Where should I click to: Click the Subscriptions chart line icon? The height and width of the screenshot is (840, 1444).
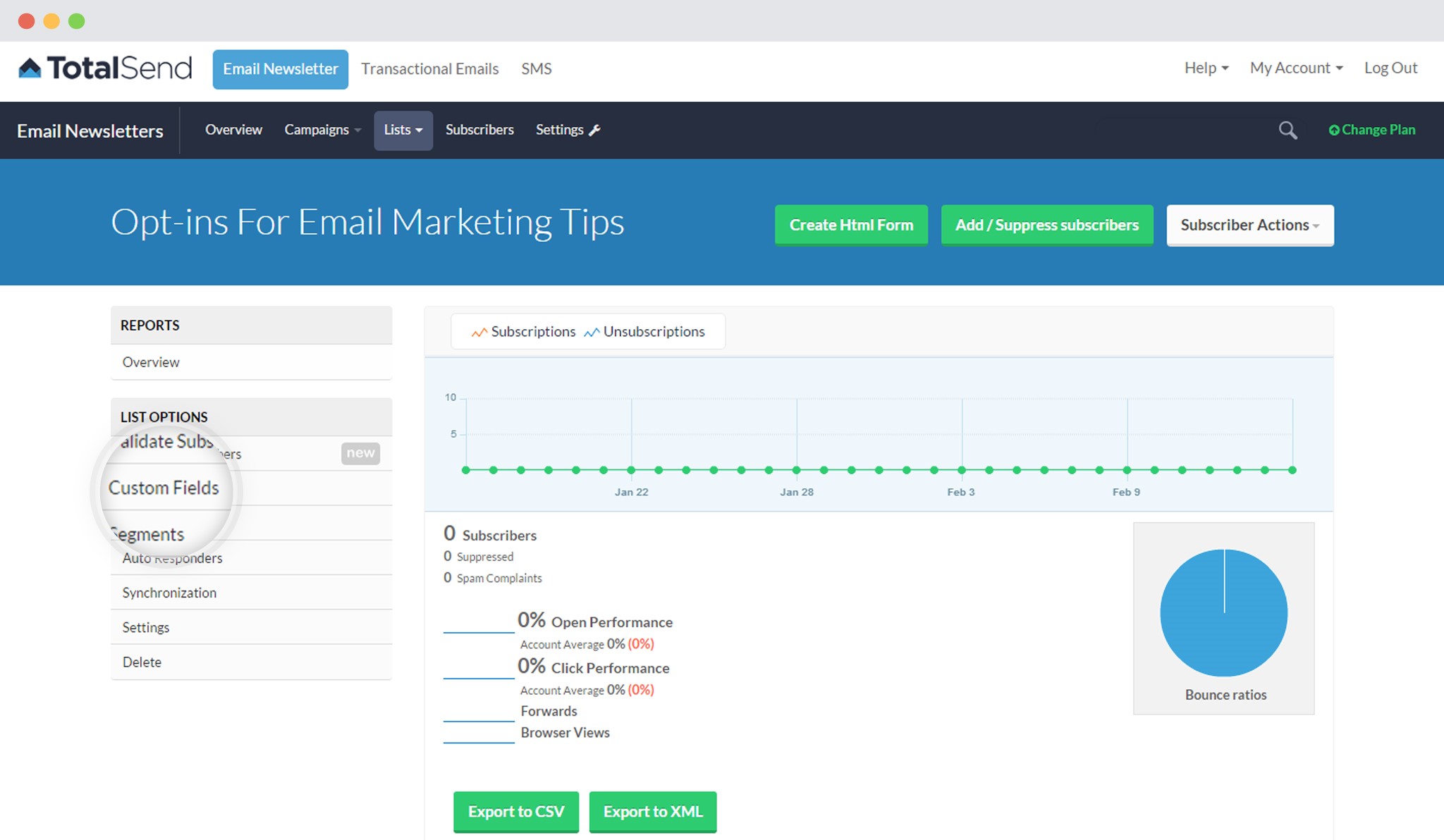479,332
